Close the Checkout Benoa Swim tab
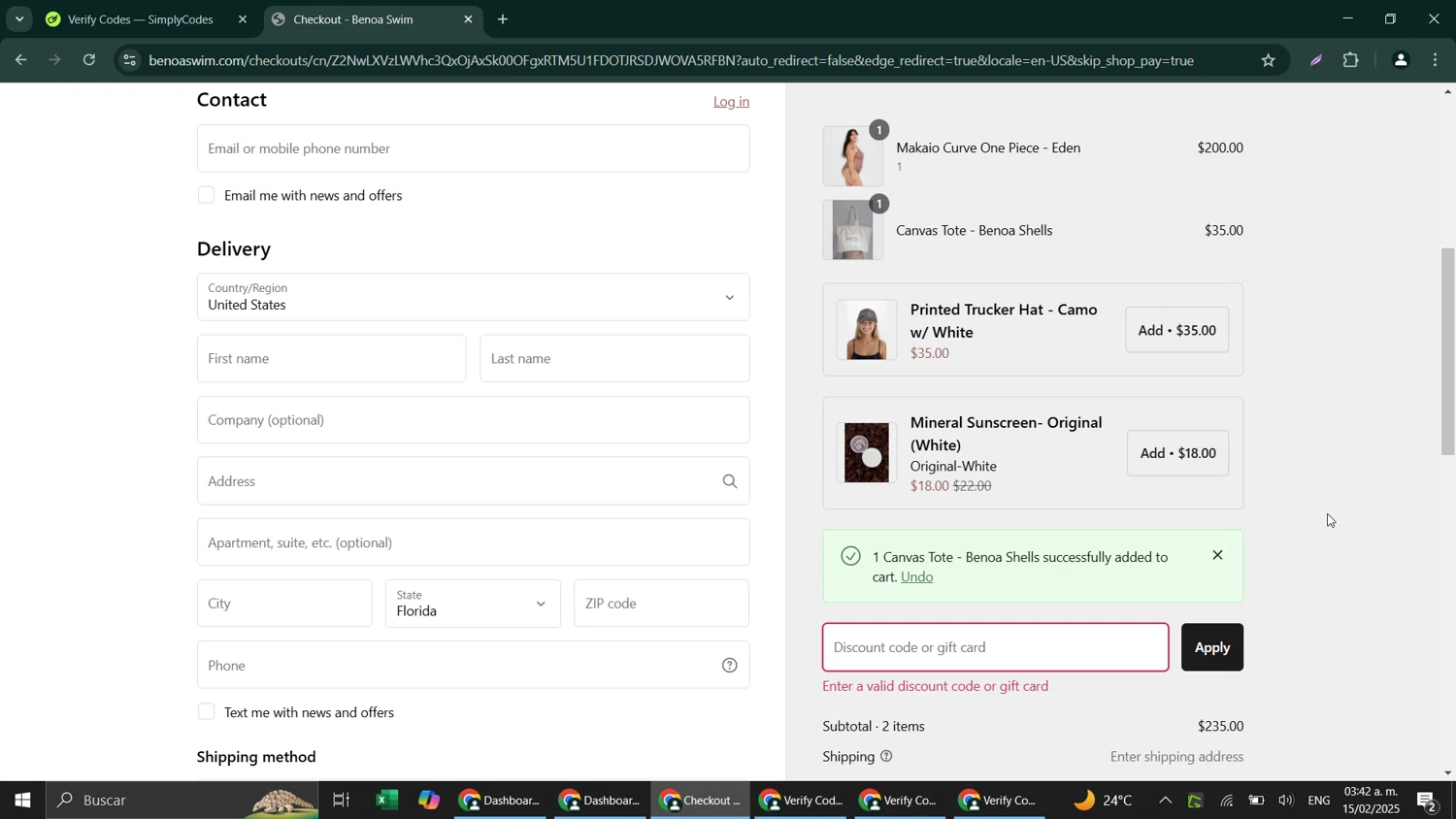Viewport: 1456px width, 819px height. (468, 19)
